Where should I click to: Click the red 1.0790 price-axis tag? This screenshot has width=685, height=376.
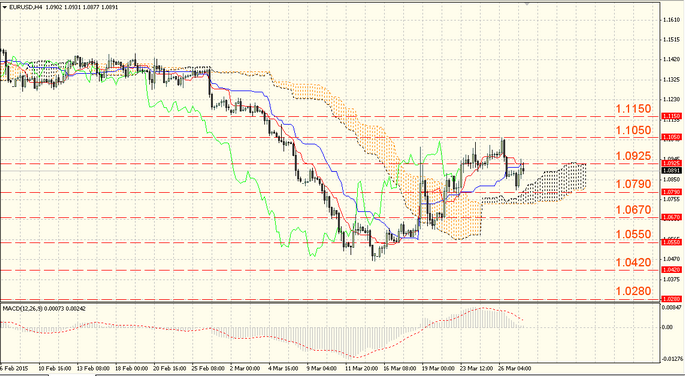tap(671, 192)
